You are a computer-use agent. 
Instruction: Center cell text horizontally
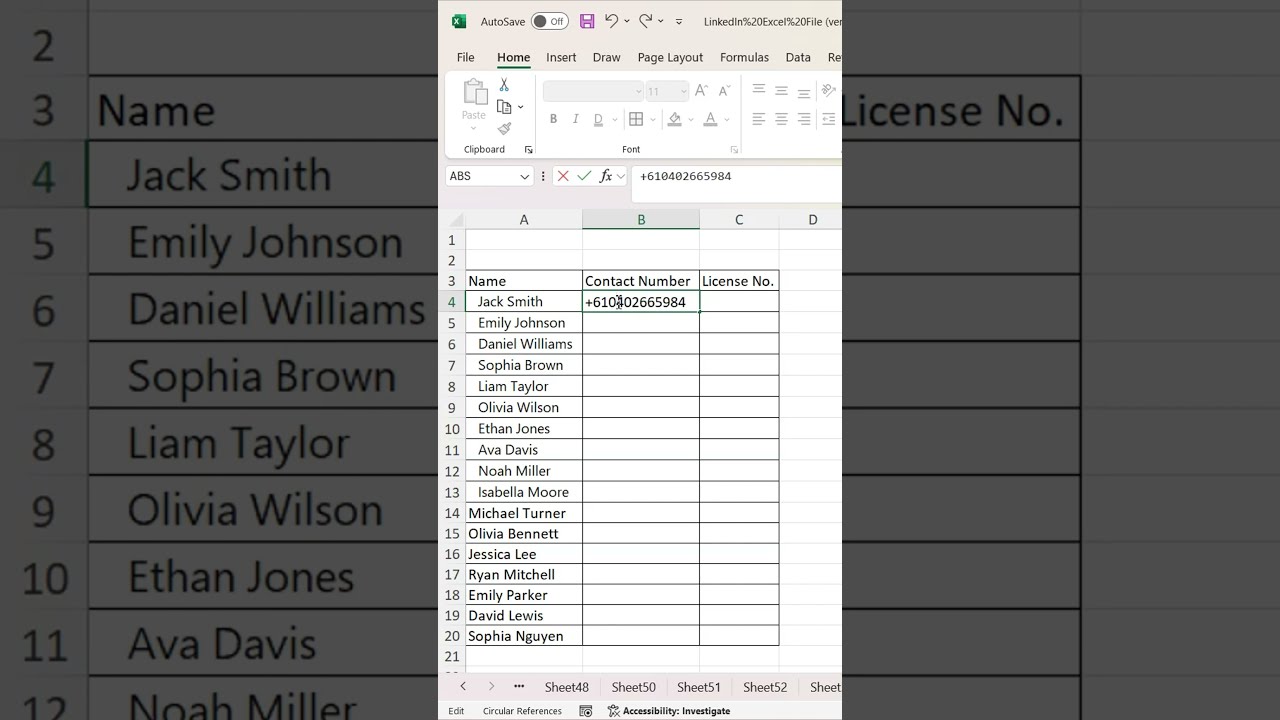(x=781, y=119)
